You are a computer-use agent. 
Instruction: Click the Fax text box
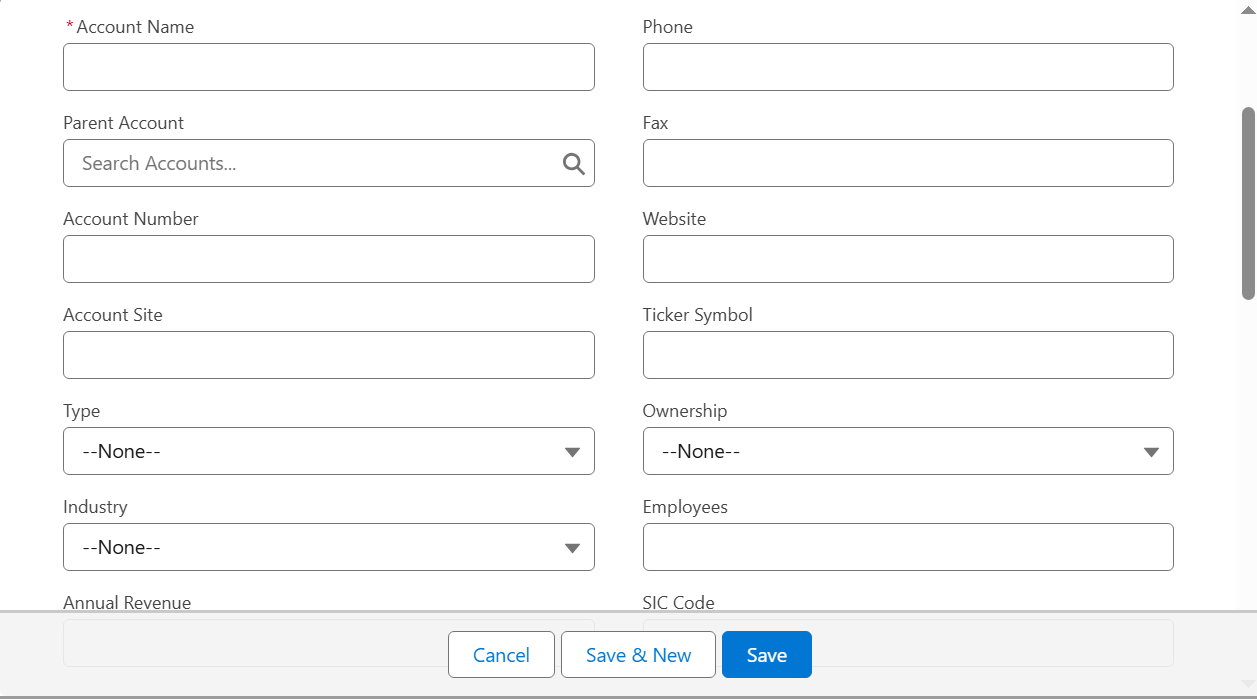(907, 164)
